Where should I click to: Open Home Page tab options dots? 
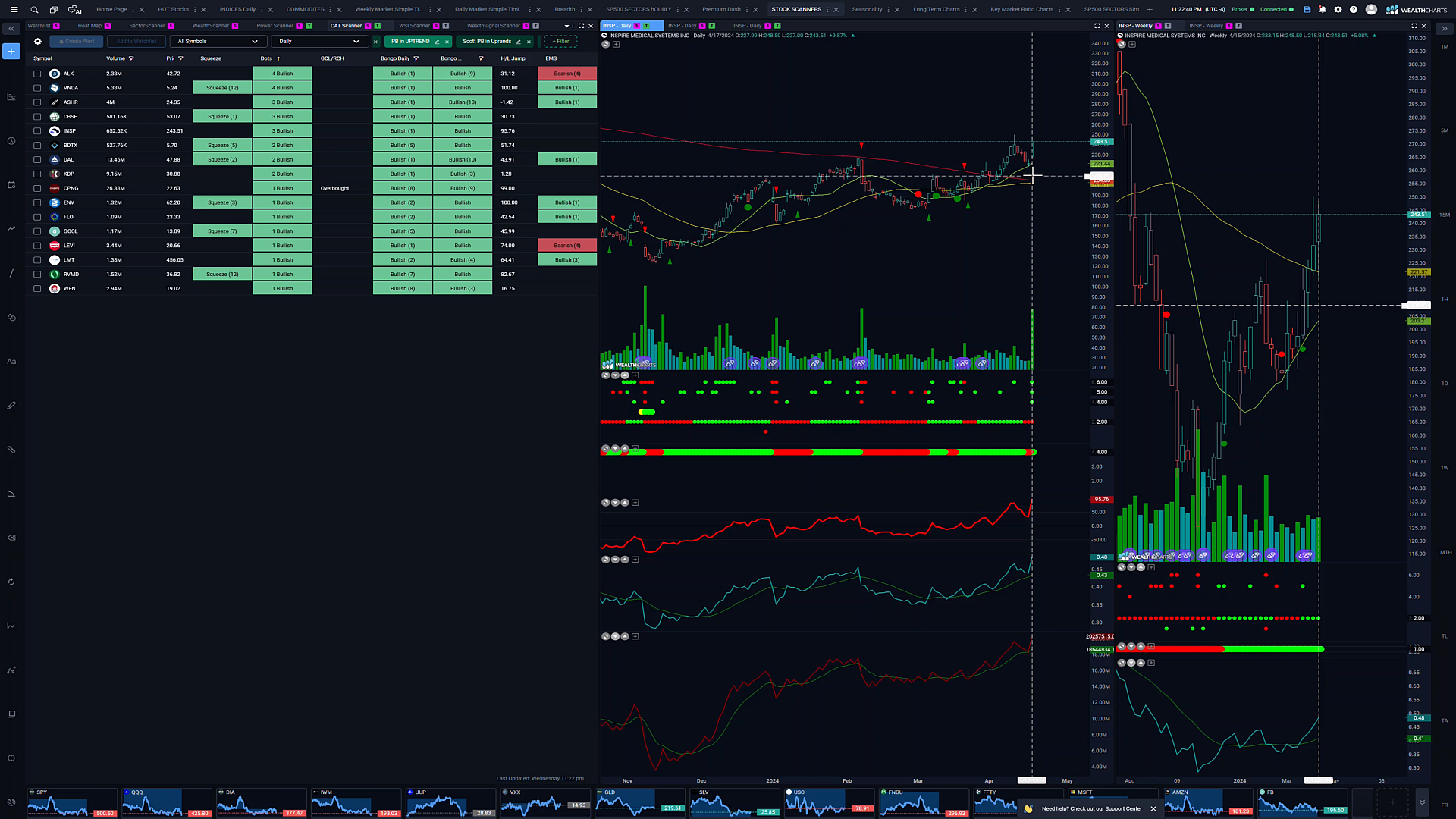pos(133,10)
